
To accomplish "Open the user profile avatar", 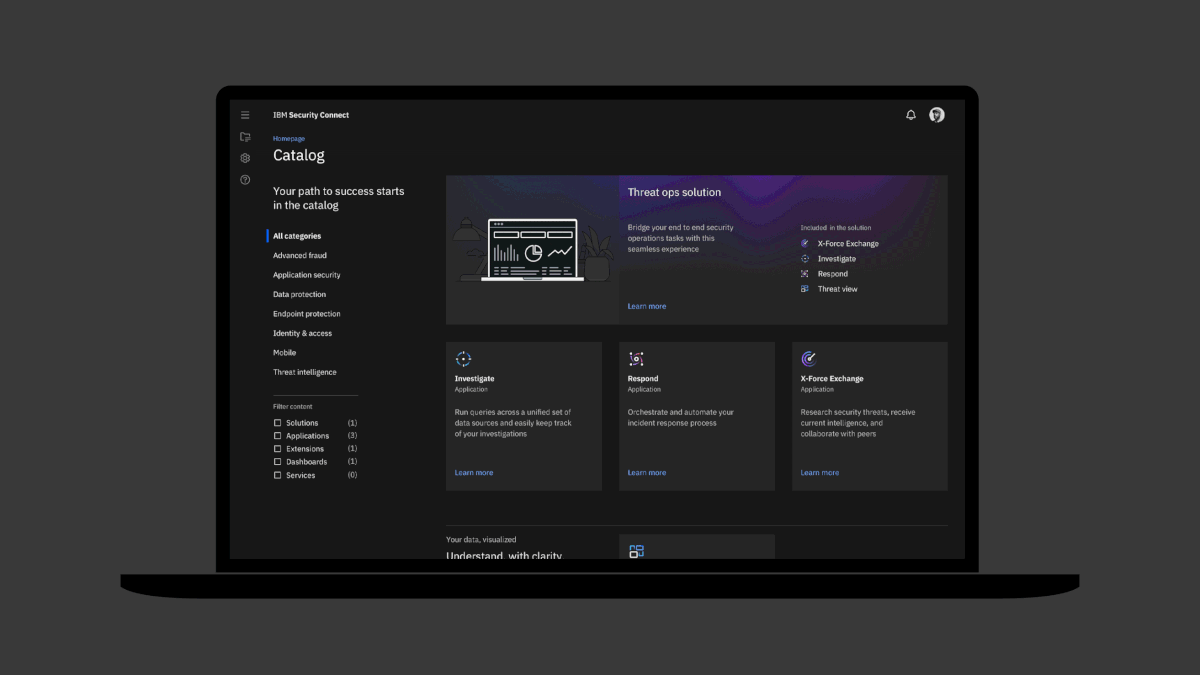I will coord(937,115).
